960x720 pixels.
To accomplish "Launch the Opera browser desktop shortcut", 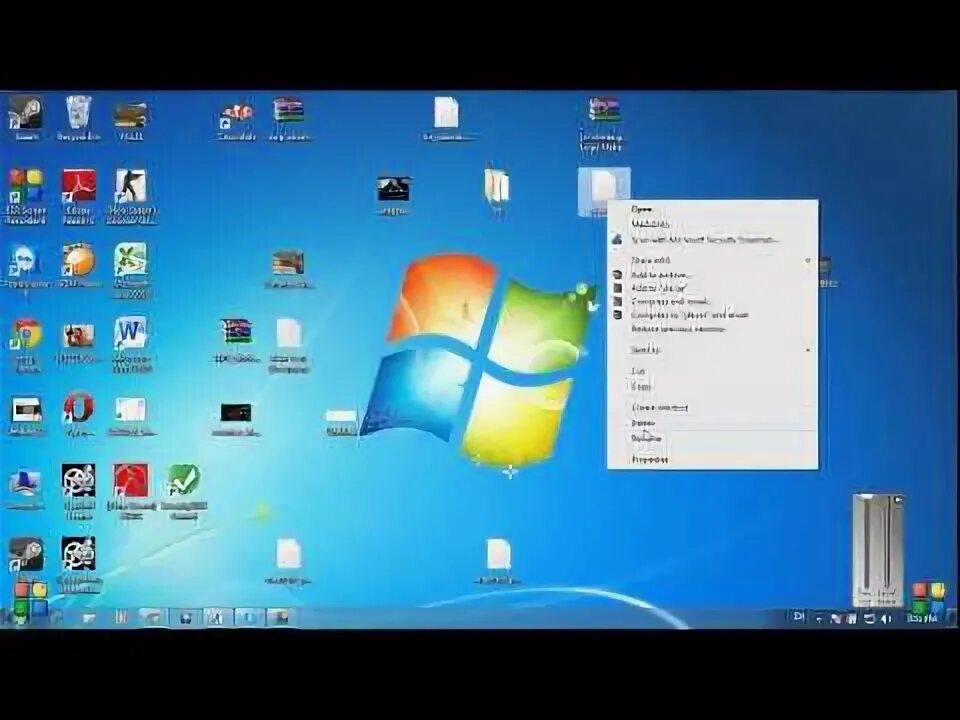I will coord(78,413).
